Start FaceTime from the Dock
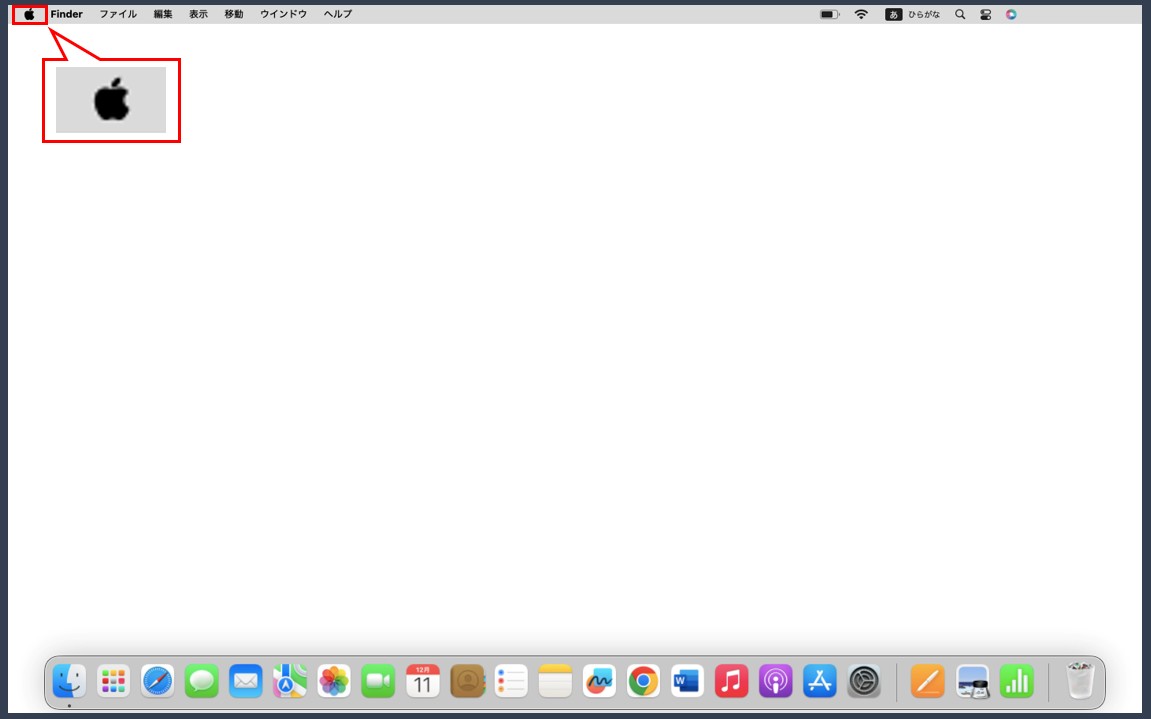1151x719 pixels. (x=378, y=682)
